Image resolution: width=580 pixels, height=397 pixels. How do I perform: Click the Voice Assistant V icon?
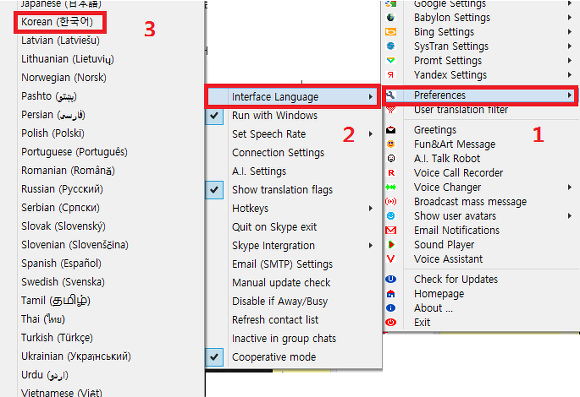(x=391, y=259)
